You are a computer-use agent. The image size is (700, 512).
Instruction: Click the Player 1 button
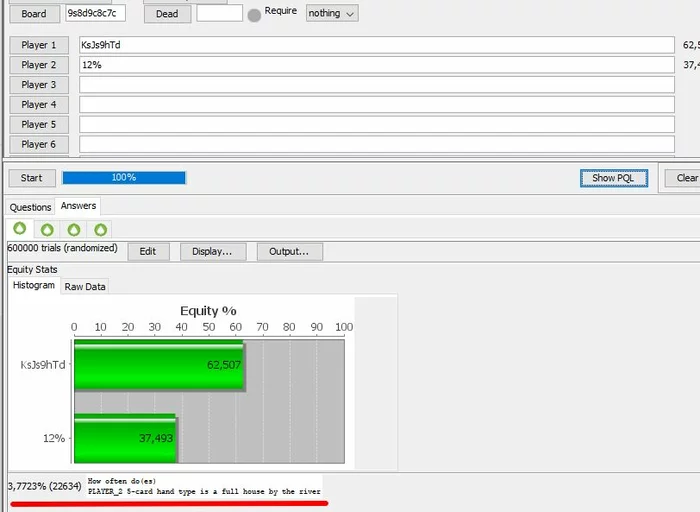(39, 45)
